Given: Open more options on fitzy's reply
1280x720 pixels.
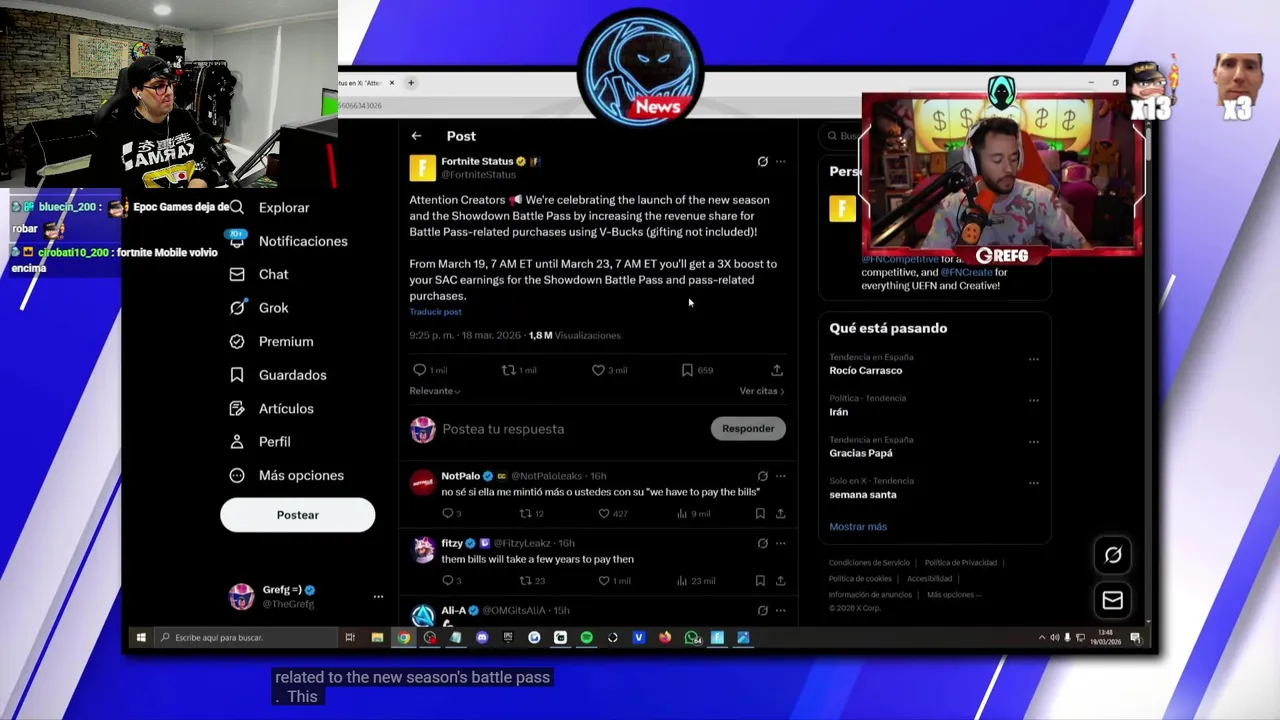Looking at the screenshot, I should 781,543.
